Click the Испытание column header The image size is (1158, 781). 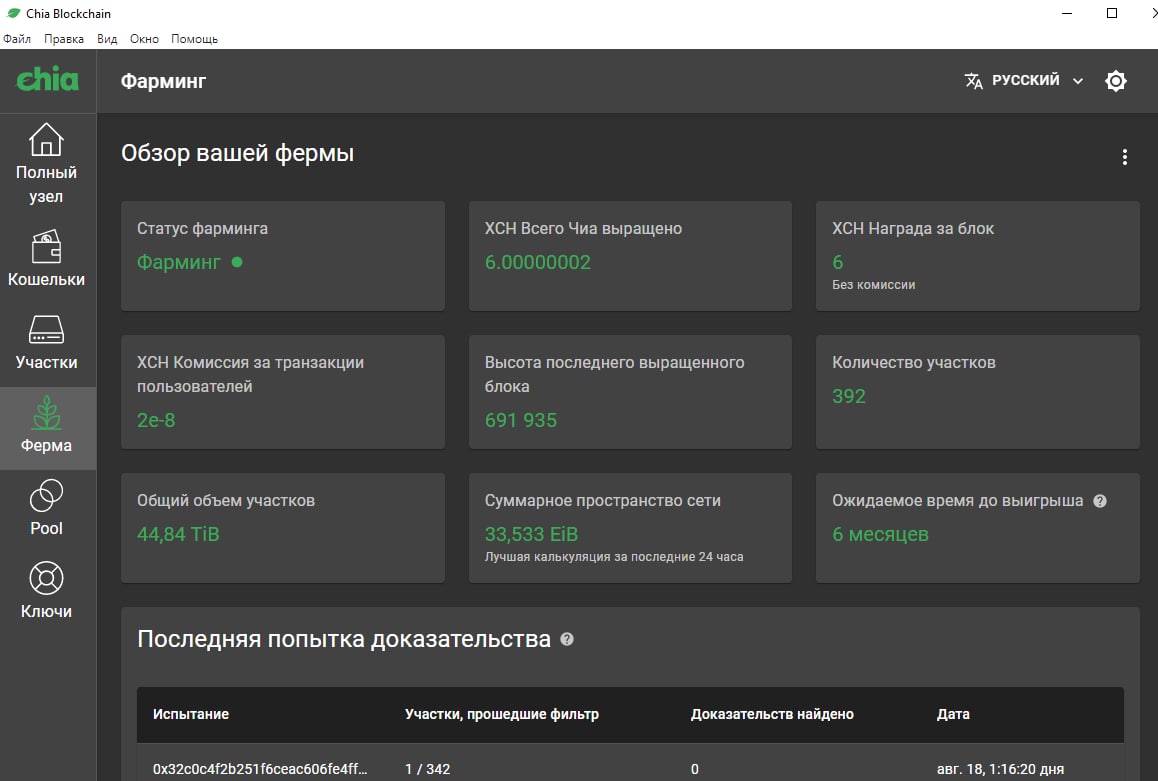[x=191, y=714]
